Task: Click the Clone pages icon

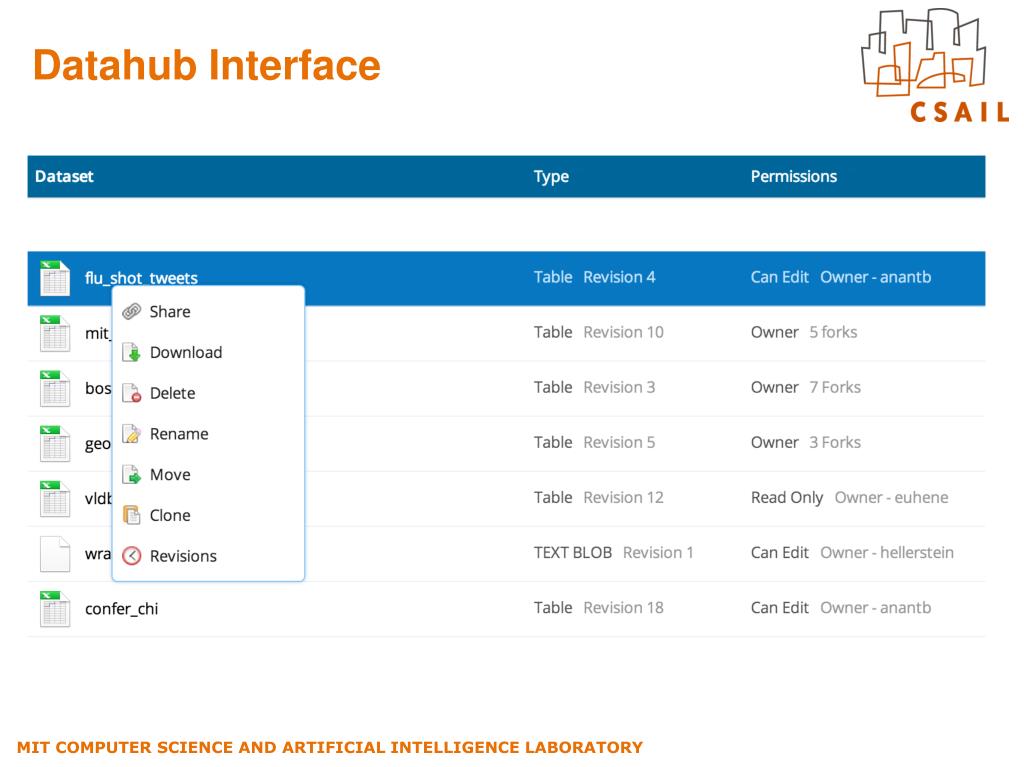Action: (132, 515)
